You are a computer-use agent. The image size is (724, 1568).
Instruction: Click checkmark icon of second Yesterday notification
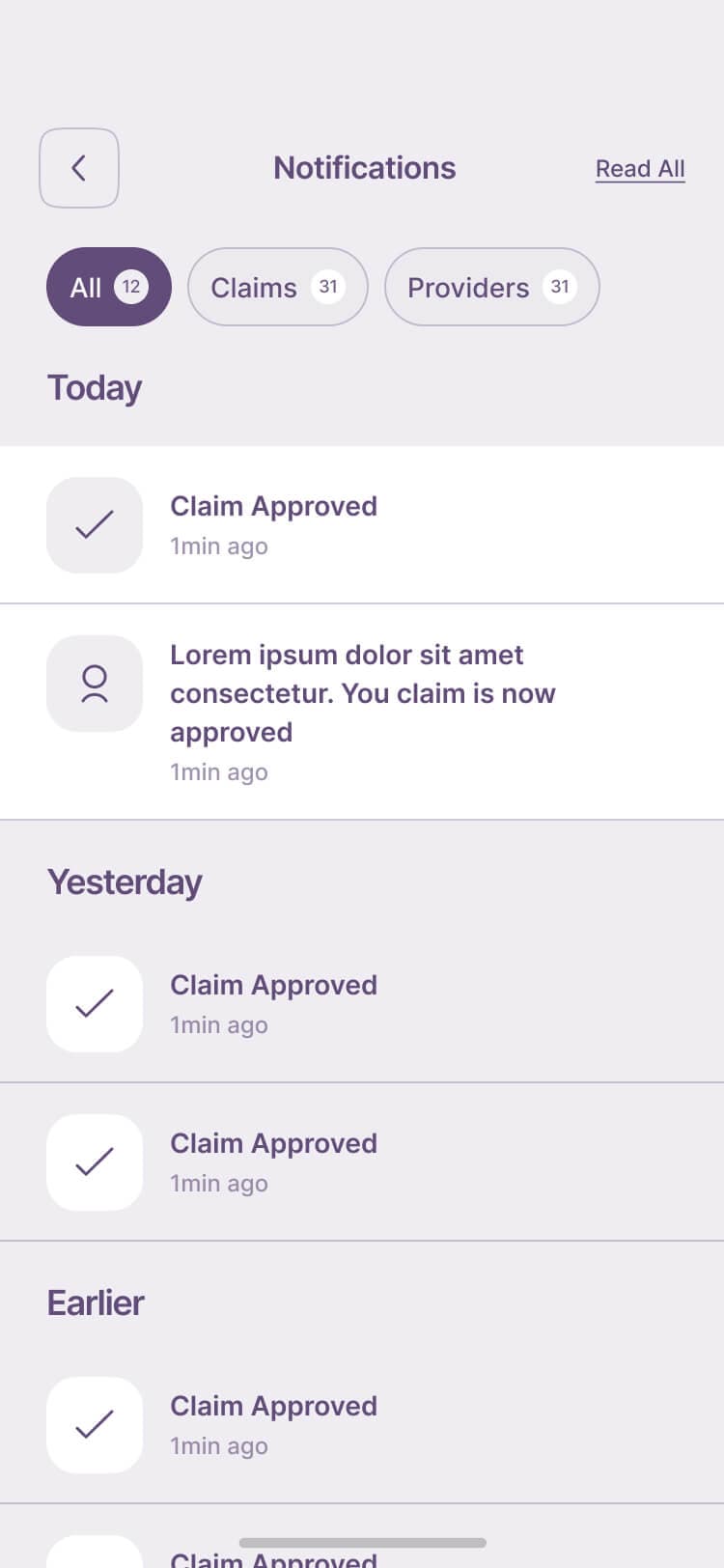pyautogui.click(x=95, y=1162)
